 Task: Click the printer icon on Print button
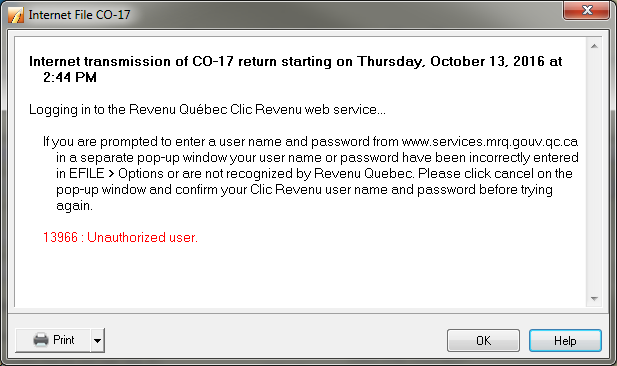41,340
